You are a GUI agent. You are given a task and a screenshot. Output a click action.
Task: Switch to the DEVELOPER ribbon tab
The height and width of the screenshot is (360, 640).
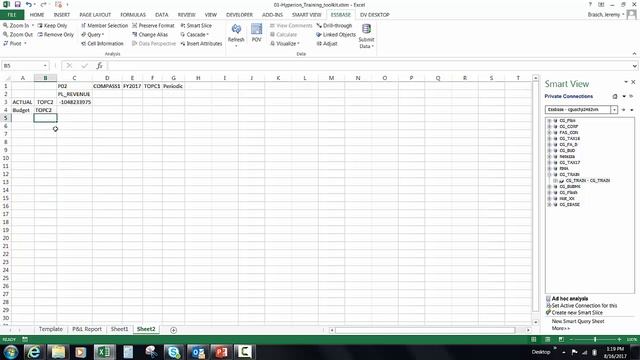(x=239, y=15)
